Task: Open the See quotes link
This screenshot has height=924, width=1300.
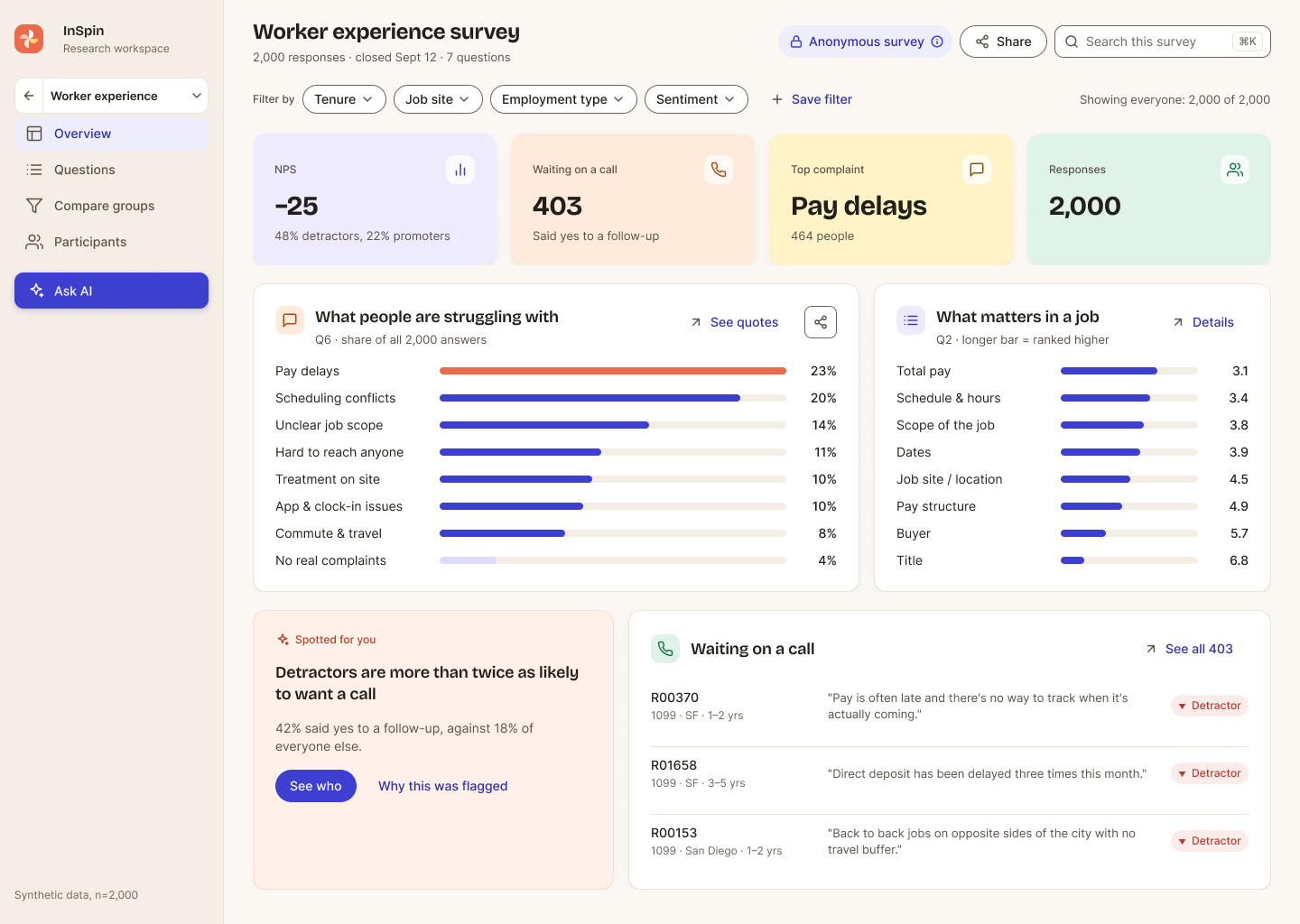Action: [x=734, y=322]
